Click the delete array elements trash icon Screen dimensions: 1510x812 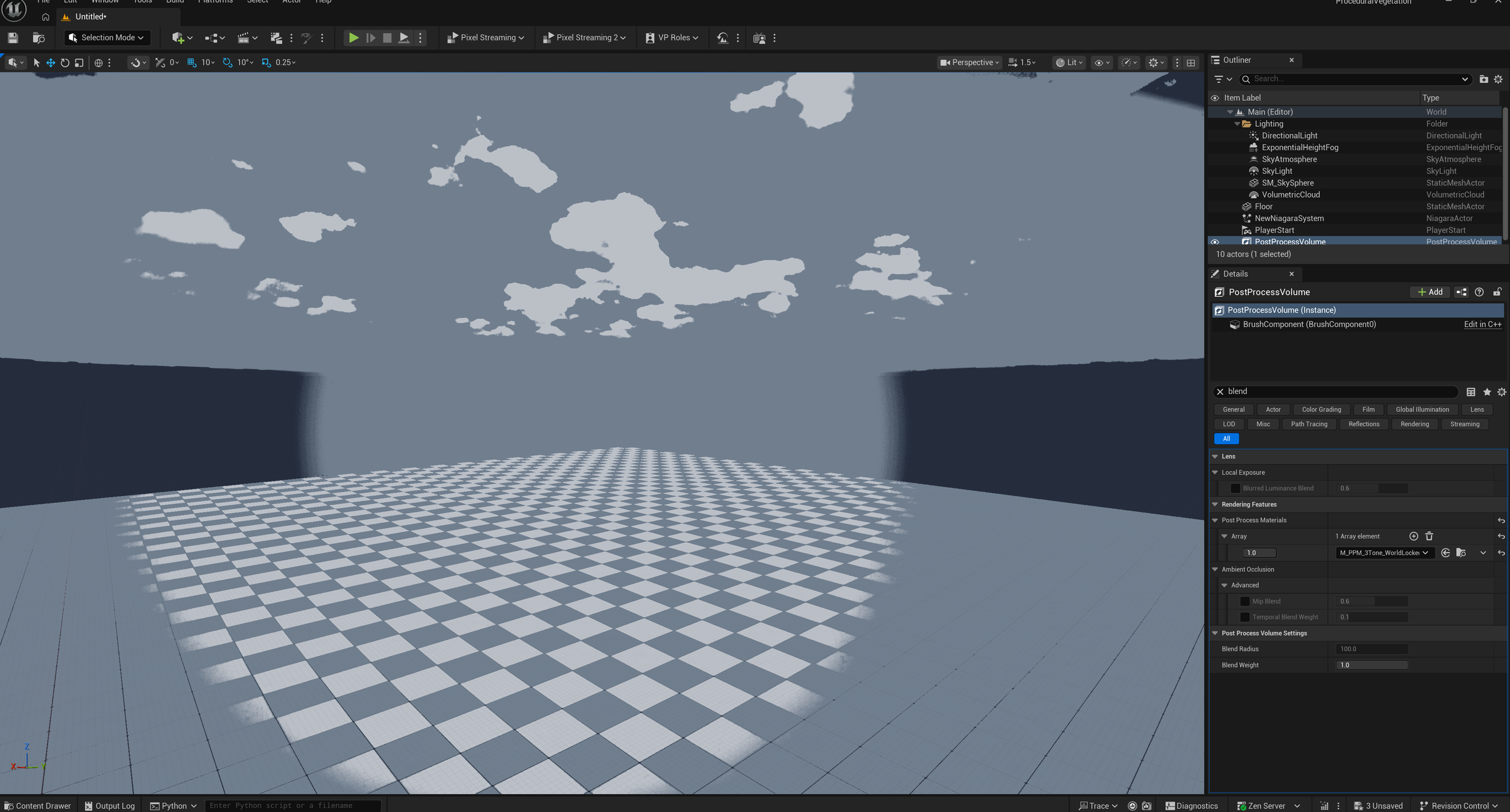[1429, 536]
